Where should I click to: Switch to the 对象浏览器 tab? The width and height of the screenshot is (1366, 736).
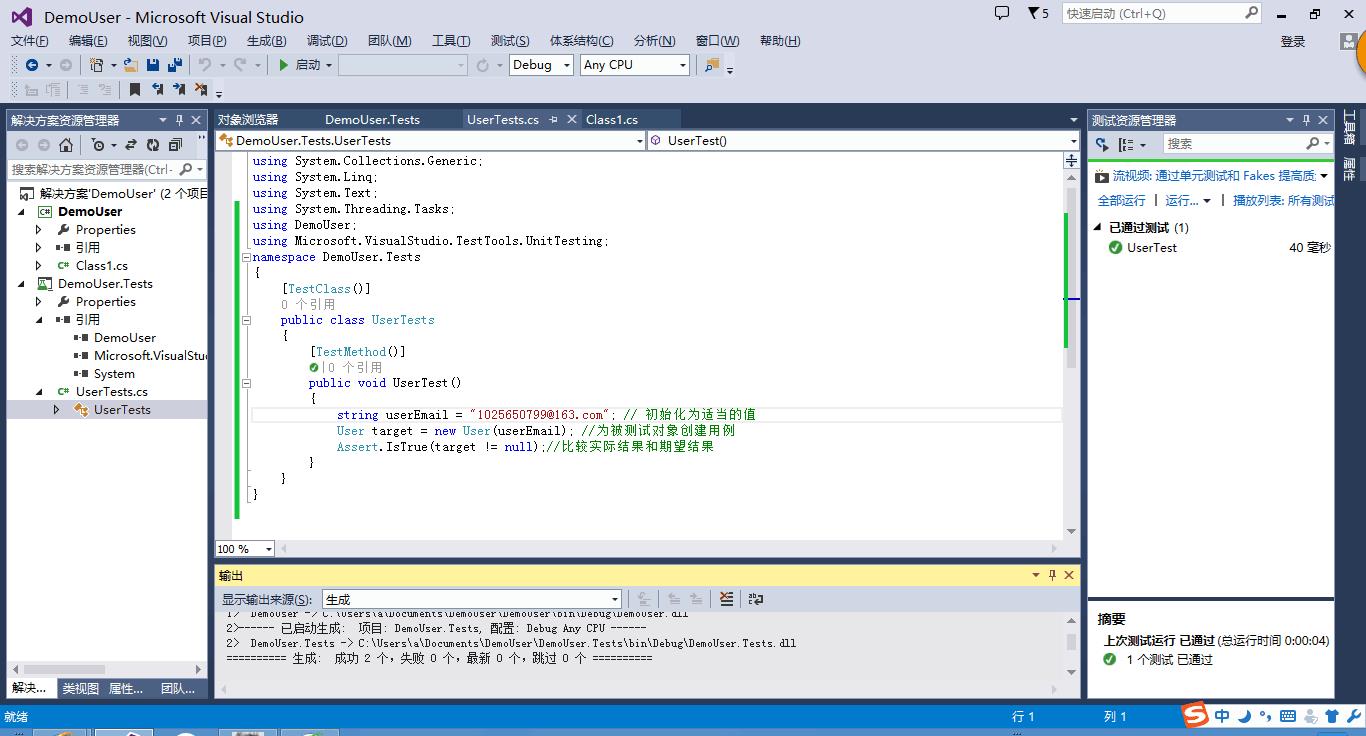point(248,119)
